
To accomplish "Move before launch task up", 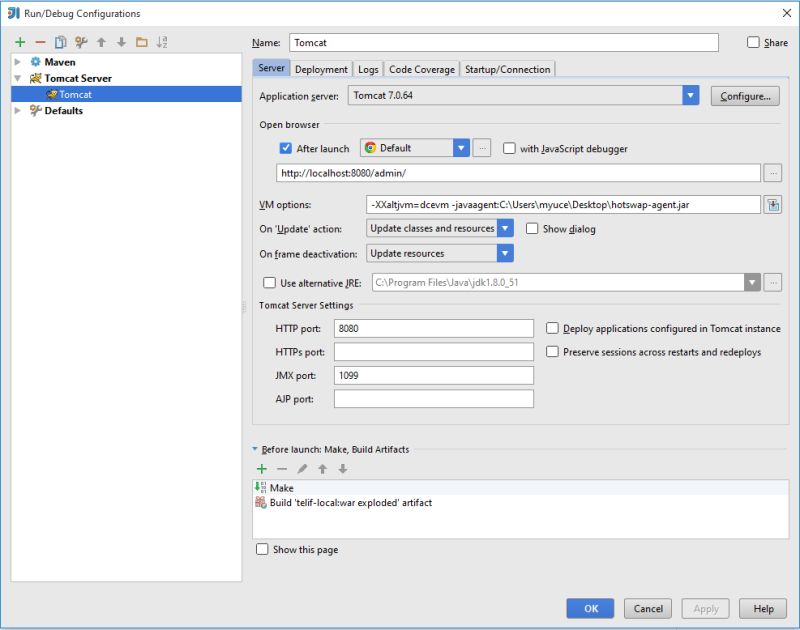I will tap(322, 469).
